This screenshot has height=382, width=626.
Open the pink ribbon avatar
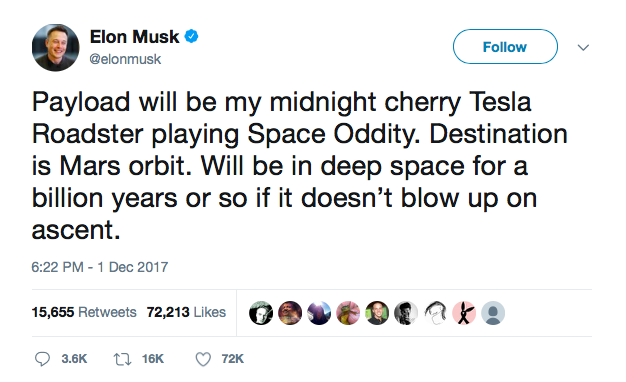[464, 313]
